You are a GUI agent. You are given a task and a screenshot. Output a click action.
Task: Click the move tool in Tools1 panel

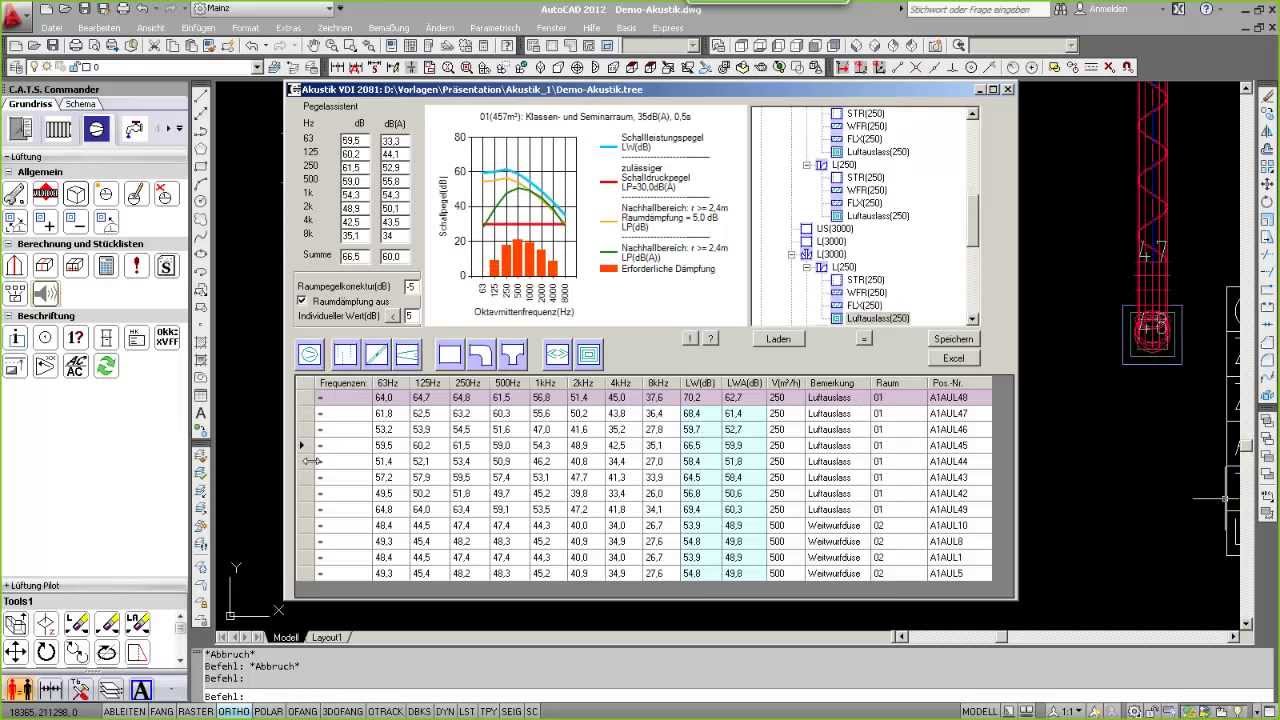click(x=15, y=653)
